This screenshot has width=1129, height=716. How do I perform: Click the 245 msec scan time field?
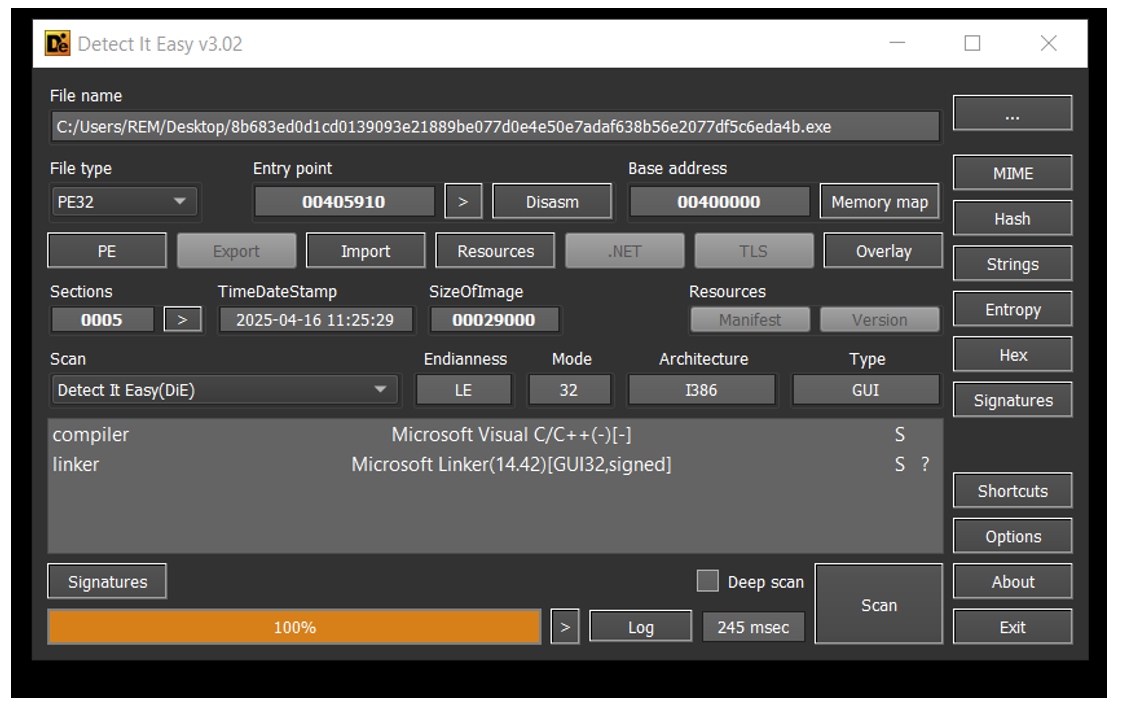[753, 627]
